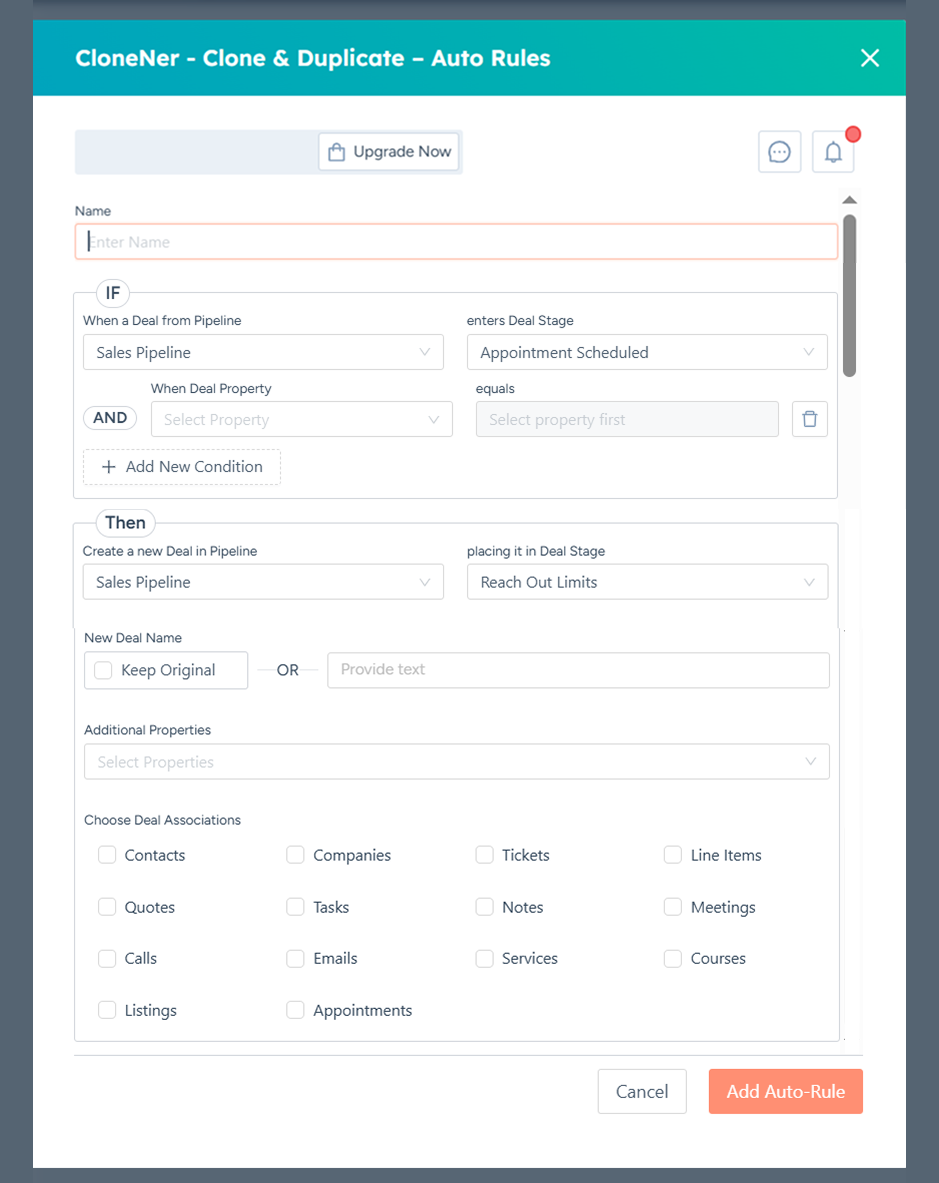Click the Add Auto-Rule button
The width and height of the screenshot is (939, 1183).
[786, 1092]
